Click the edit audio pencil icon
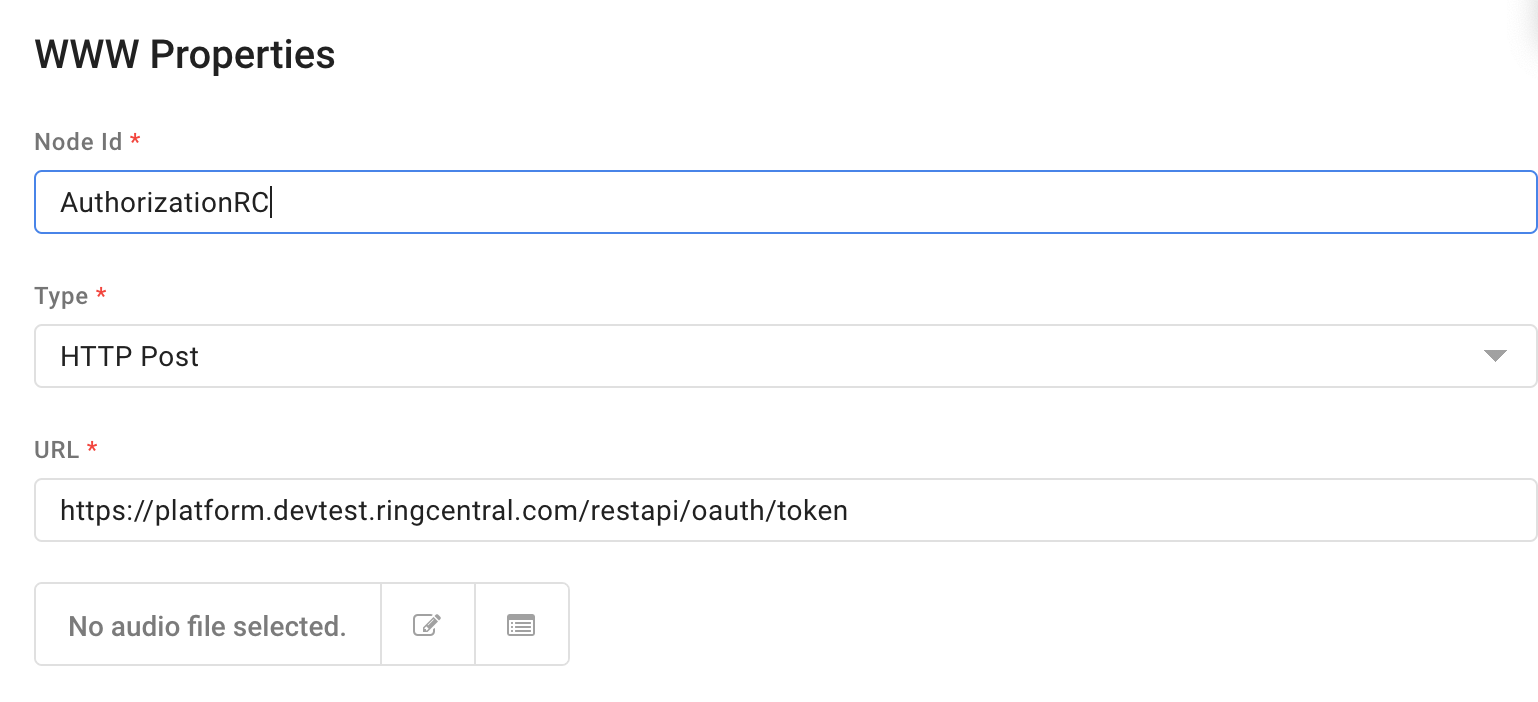 (x=427, y=625)
